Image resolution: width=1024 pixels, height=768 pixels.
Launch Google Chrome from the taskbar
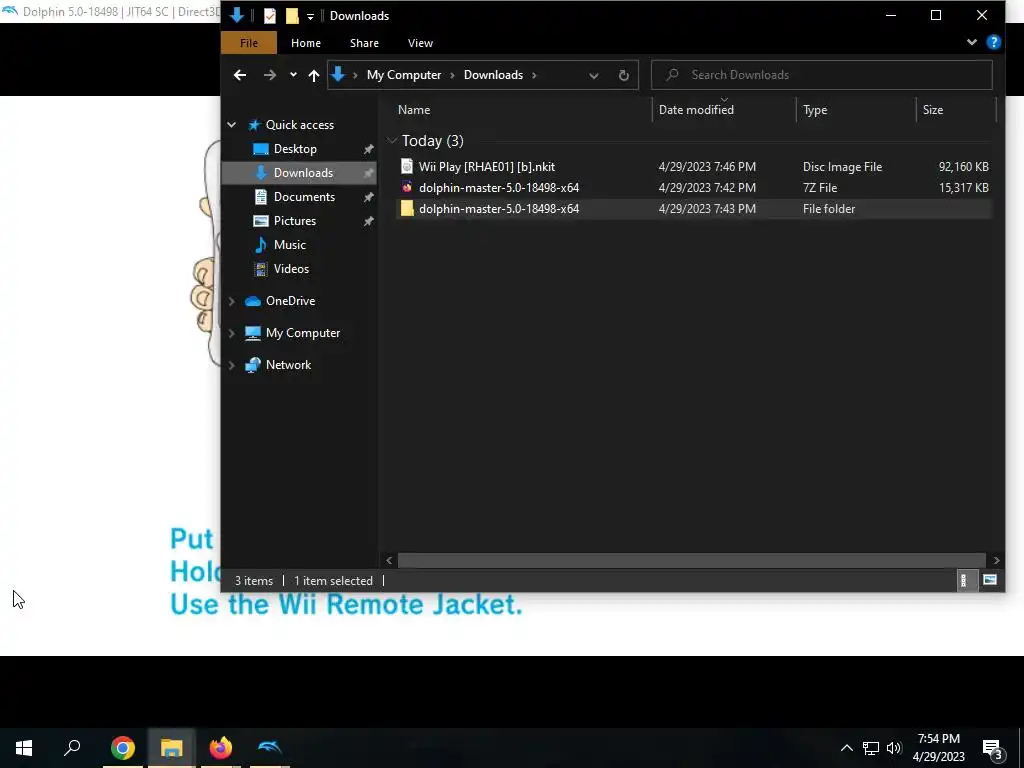point(123,748)
